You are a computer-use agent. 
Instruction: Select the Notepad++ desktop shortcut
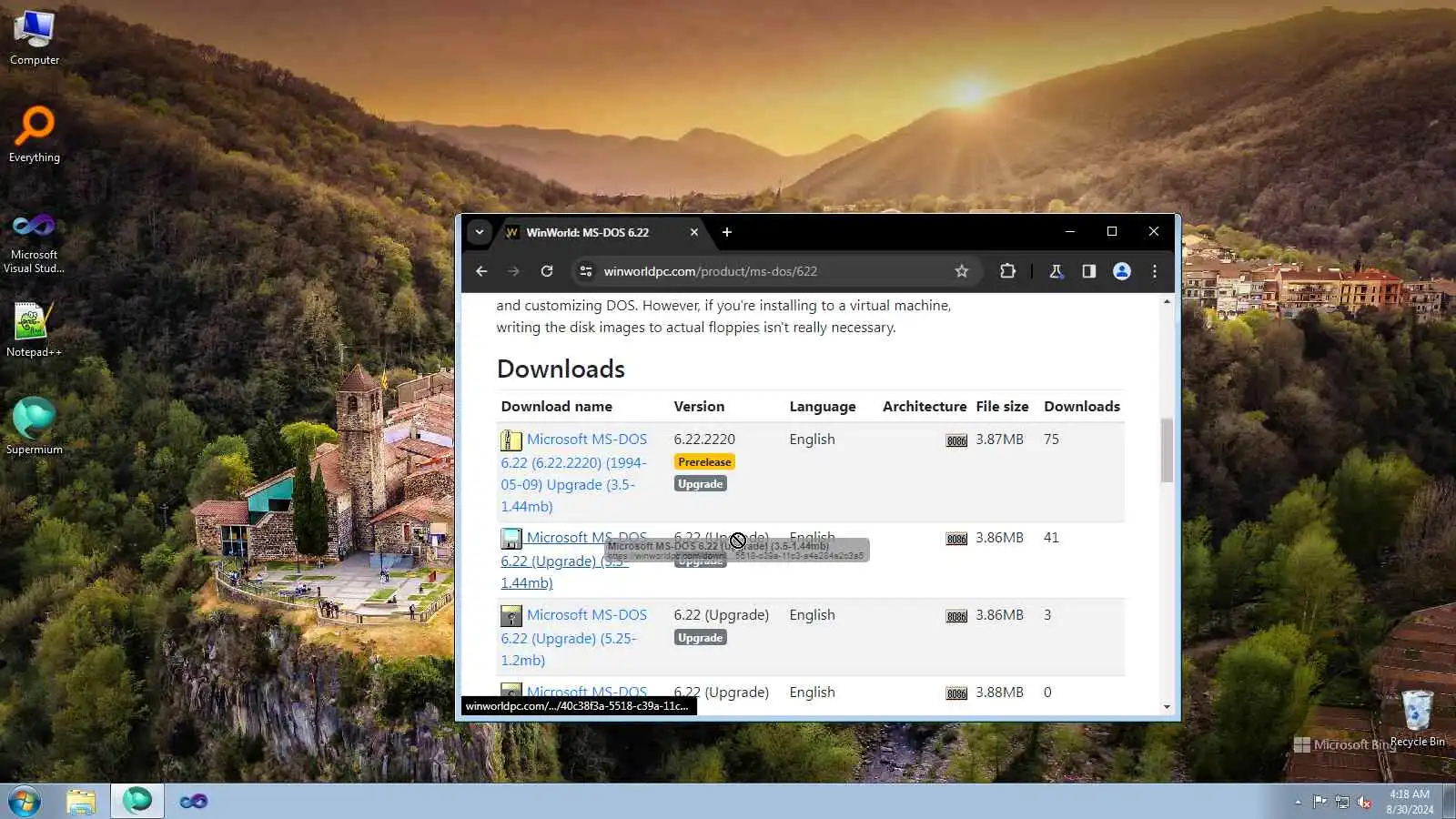click(x=35, y=329)
